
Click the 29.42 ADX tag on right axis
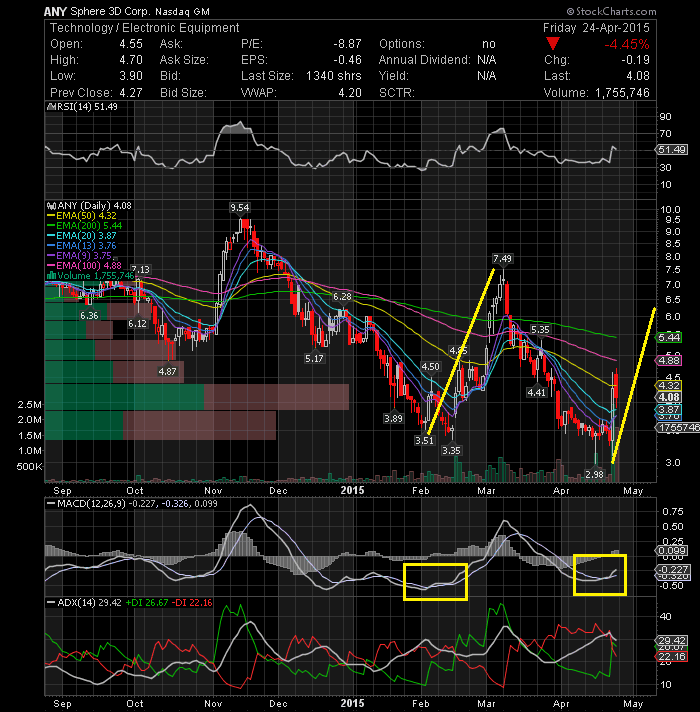click(671, 641)
